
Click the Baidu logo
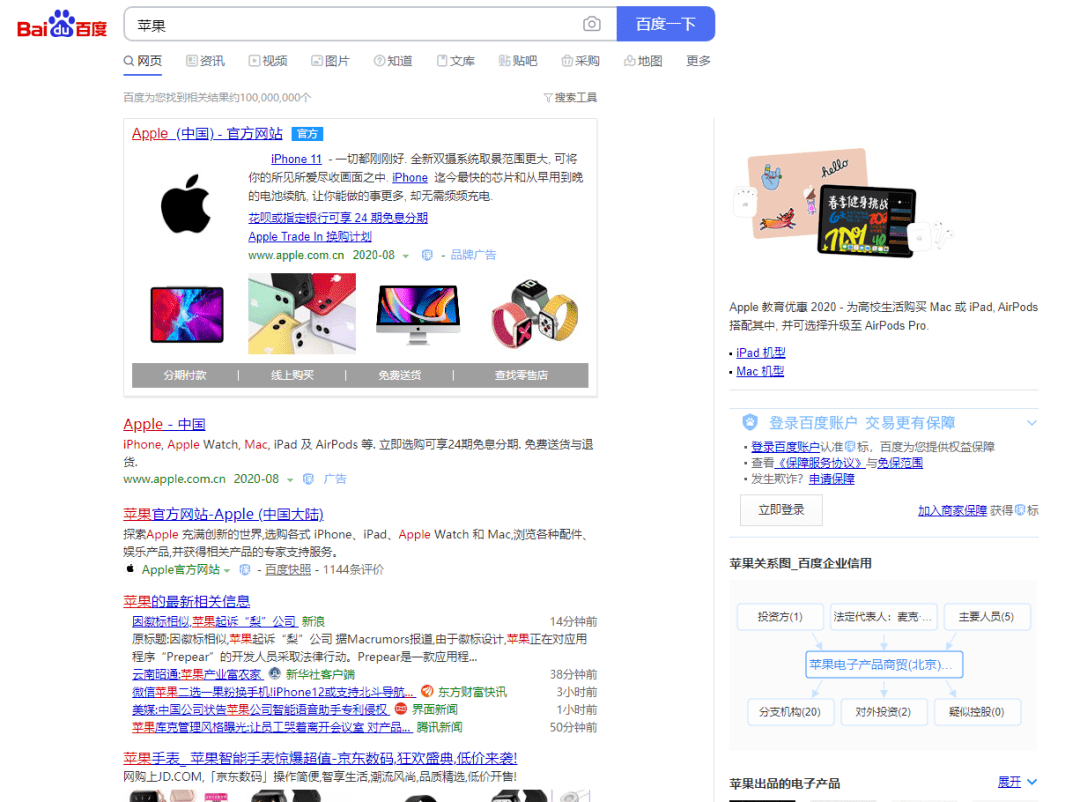pos(62,24)
